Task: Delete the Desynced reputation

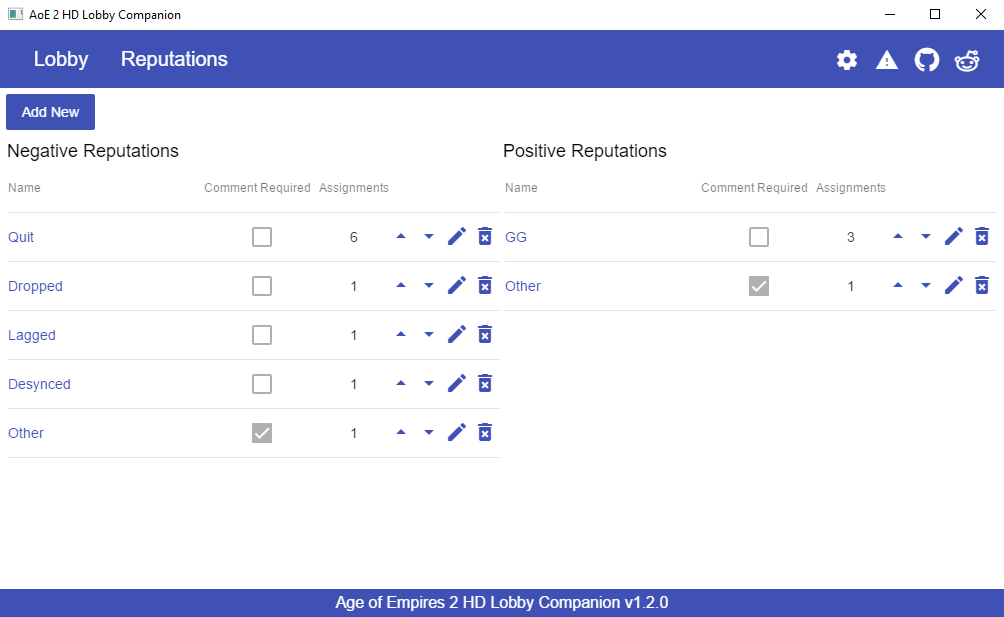Action: pos(485,383)
